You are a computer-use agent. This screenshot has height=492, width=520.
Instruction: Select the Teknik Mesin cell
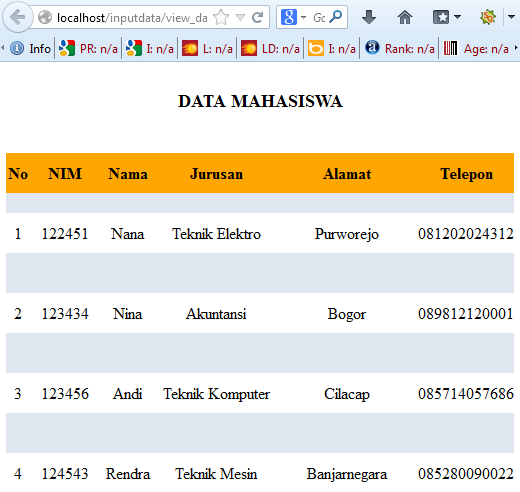pyautogui.click(x=216, y=473)
